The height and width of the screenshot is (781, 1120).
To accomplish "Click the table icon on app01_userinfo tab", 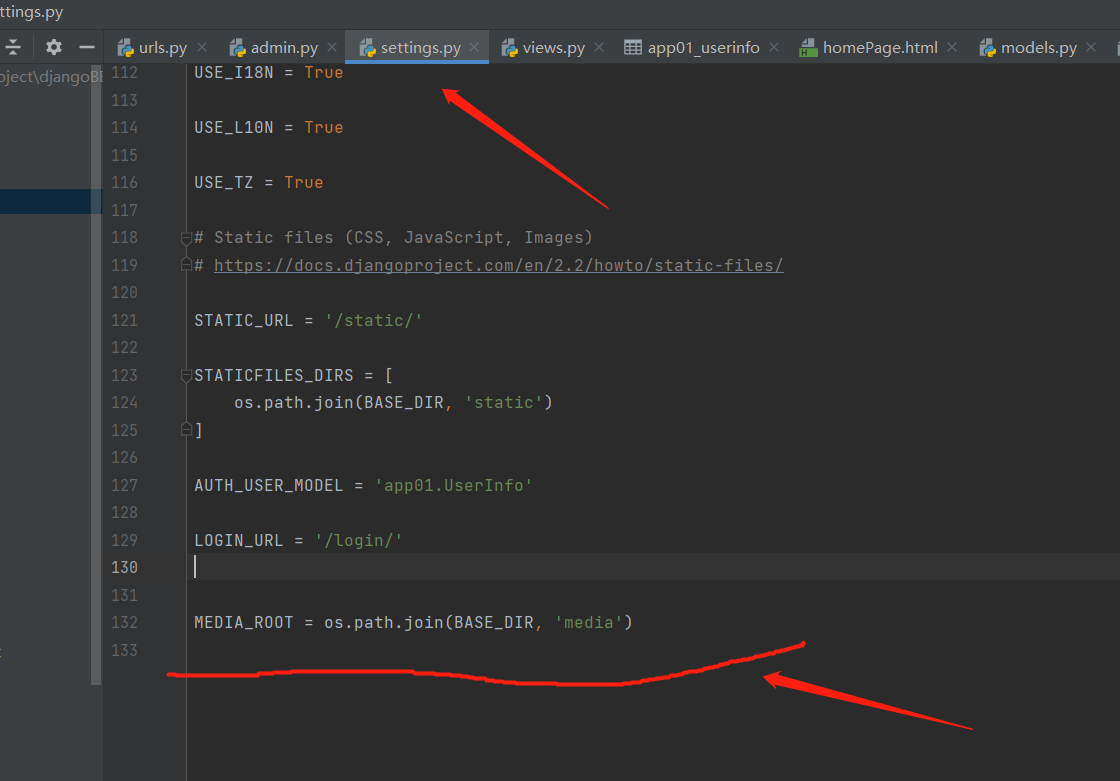I will 633,48.
